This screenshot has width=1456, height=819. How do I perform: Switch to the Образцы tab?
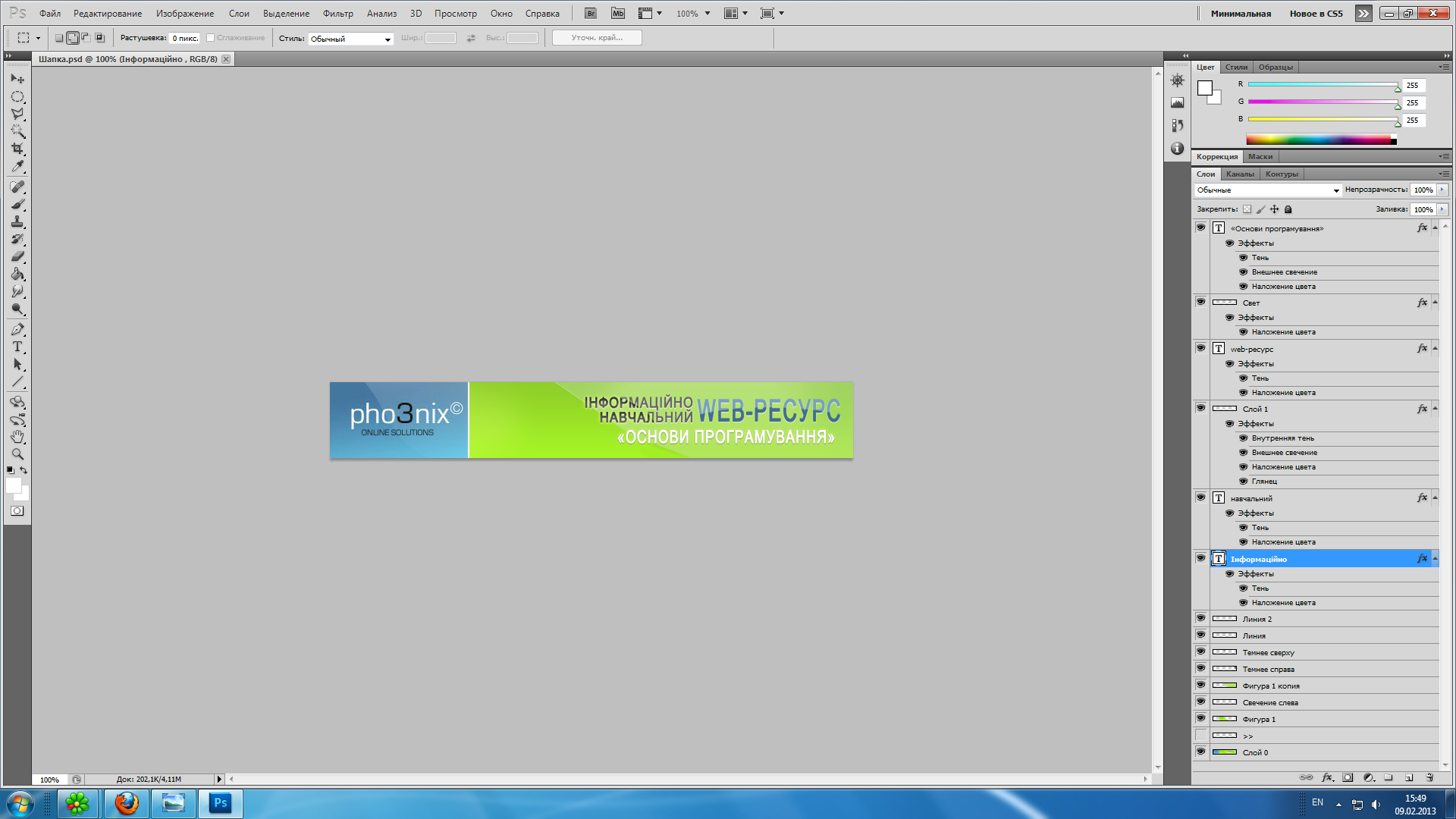tap(1276, 67)
